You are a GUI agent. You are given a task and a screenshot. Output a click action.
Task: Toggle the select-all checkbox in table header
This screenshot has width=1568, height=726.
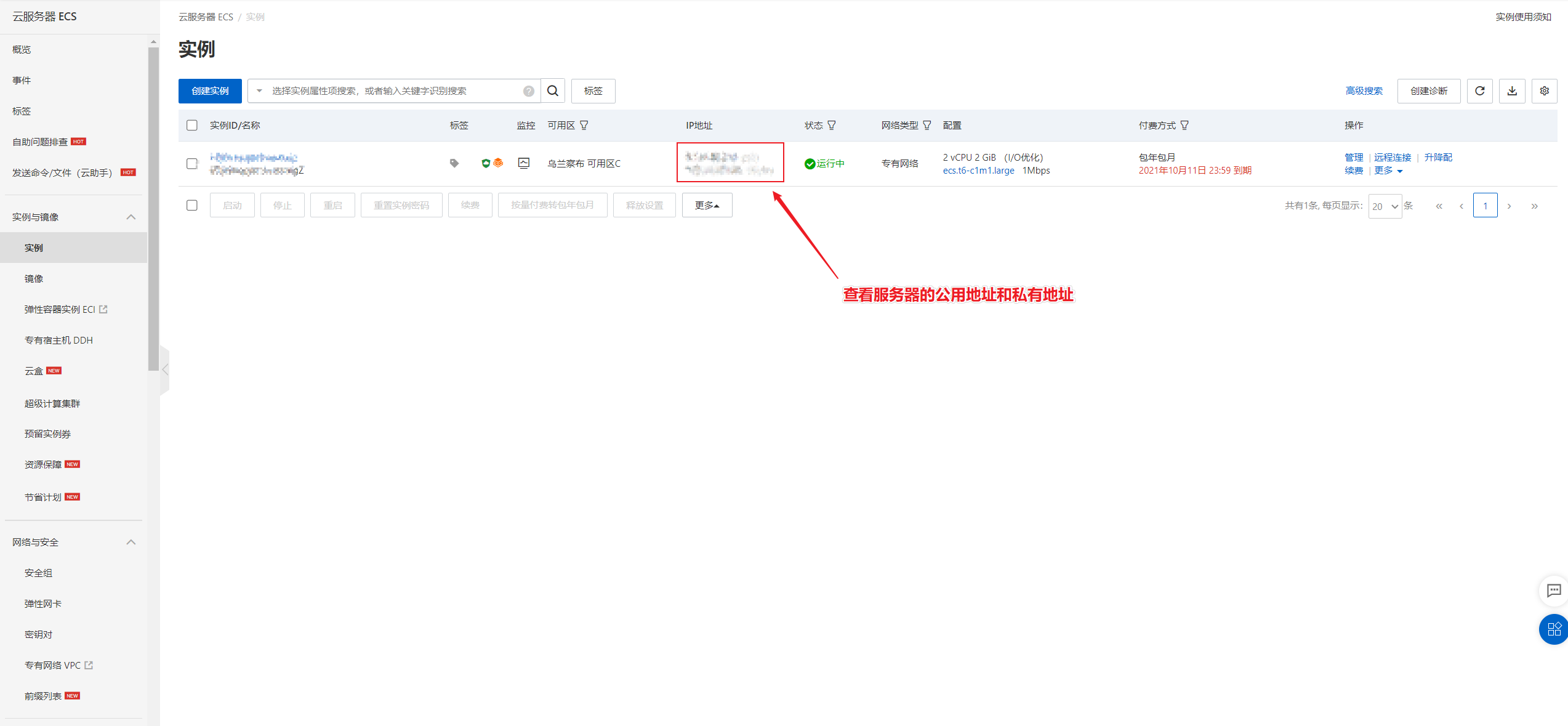pos(192,124)
